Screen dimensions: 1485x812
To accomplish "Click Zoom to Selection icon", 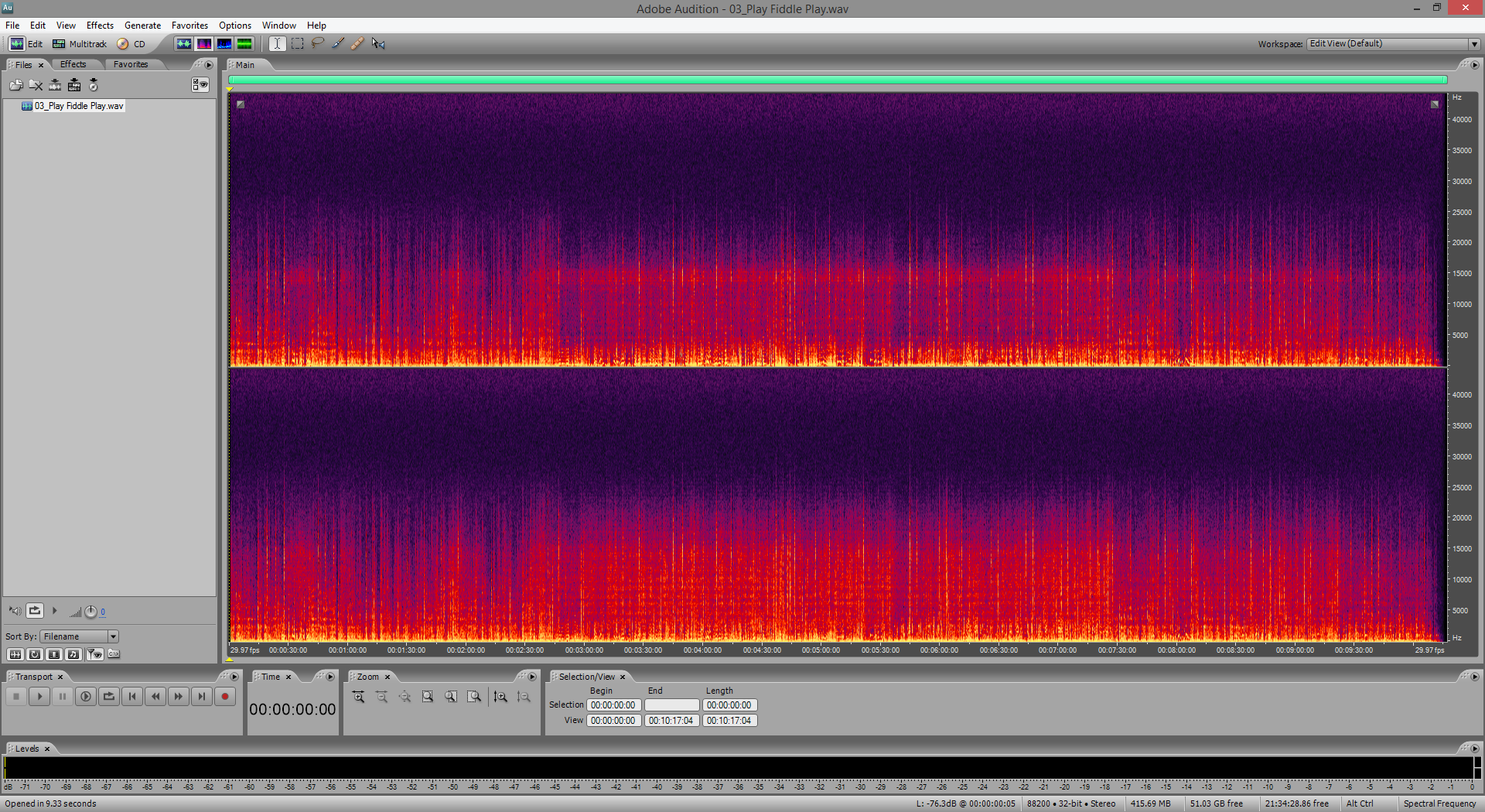I will coord(428,697).
